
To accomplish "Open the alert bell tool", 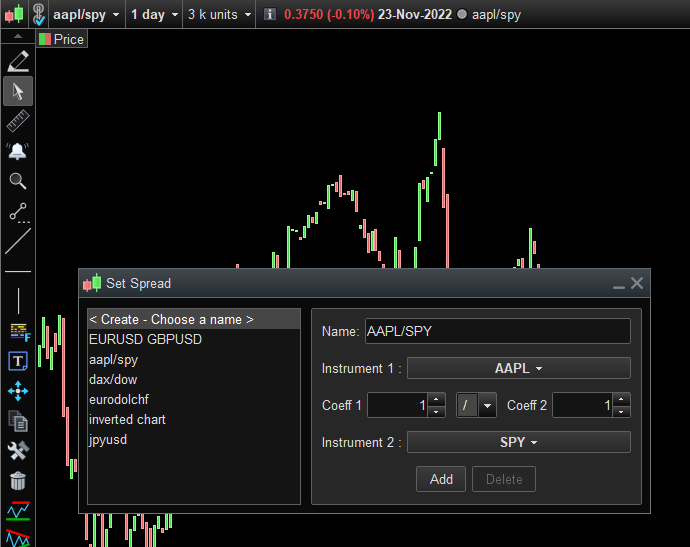I will pos(18,151).
